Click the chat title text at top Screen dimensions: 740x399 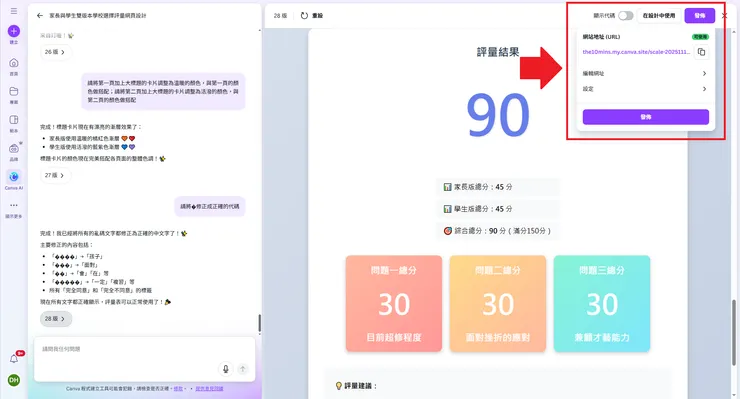pos(98,16)
